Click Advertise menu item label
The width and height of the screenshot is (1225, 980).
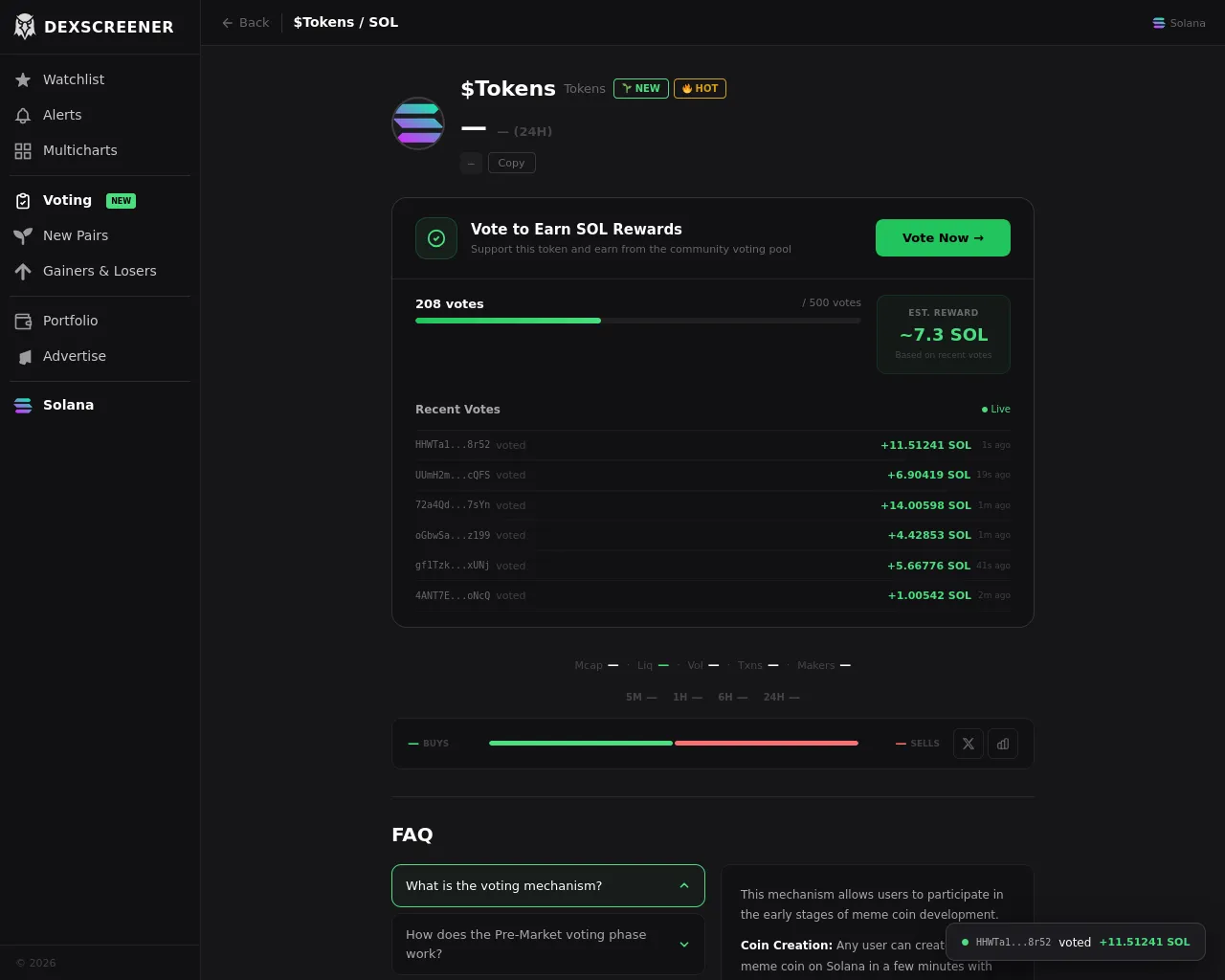75,356
